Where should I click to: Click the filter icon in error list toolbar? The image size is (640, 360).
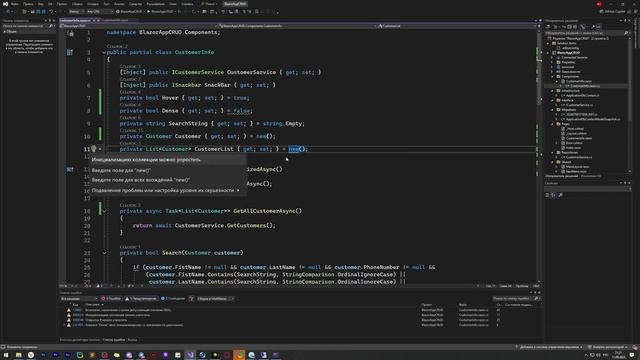tap(191, 299)
